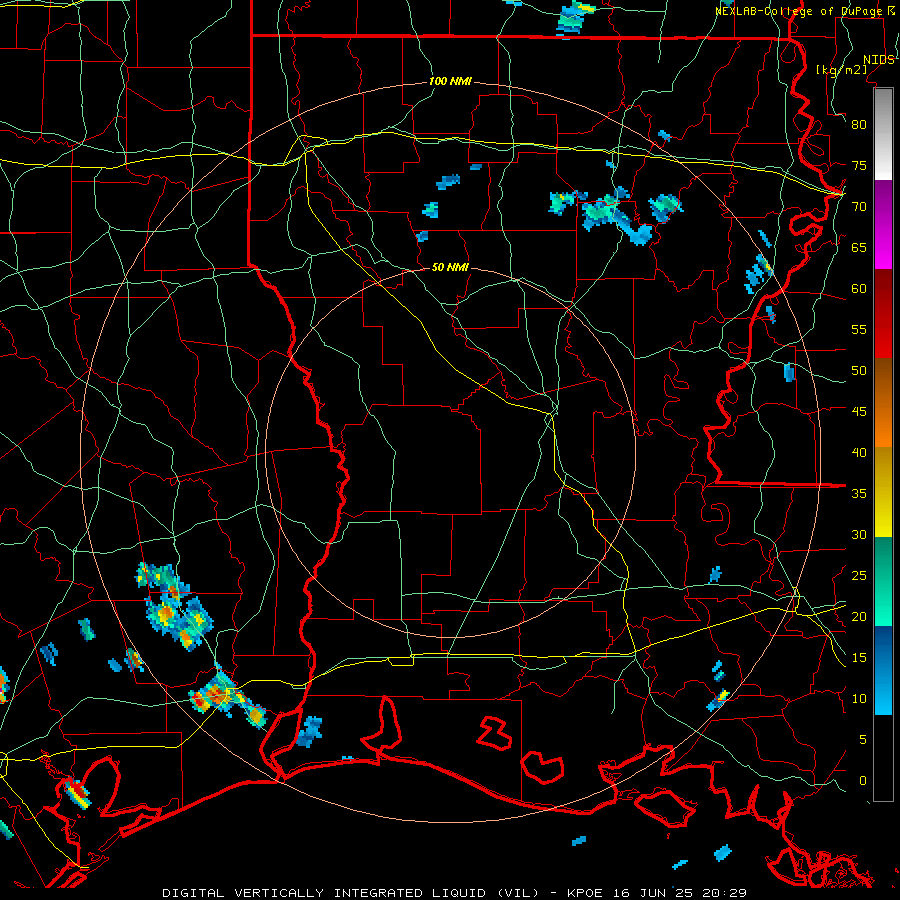Screen dimensions: 900x900
Task: Select the blue segment of the color scale
Action: tap(883, 670)
